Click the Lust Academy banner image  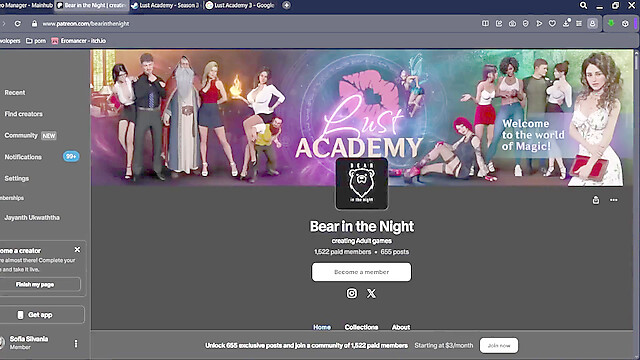click(362, 118)
